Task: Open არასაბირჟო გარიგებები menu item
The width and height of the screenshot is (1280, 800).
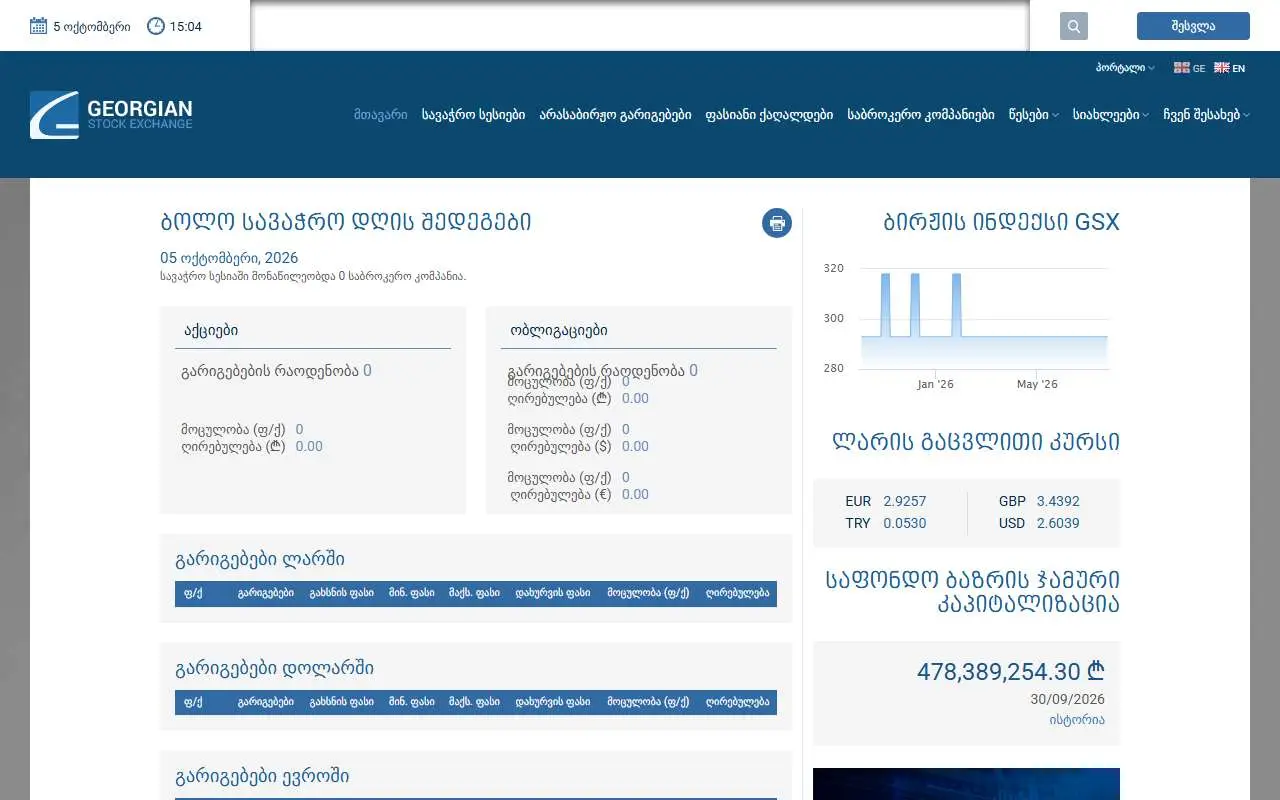Action: (615, 115)
